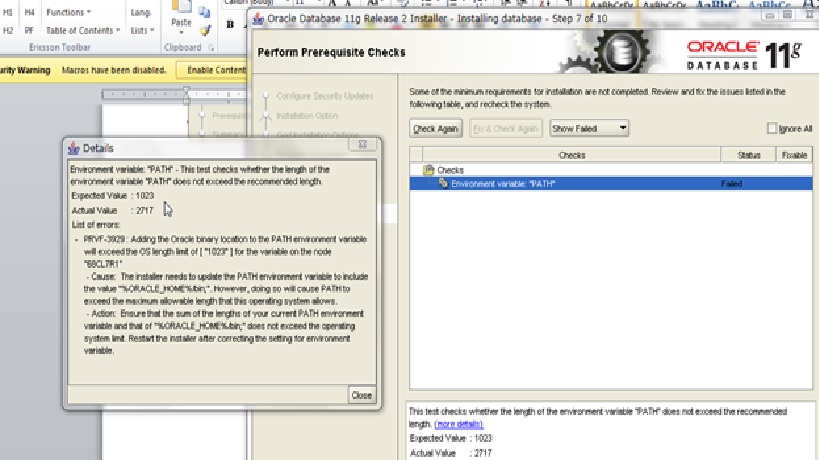Click the Oracle Installer title bar icon
The height and width of the screenshot is (460, 819).
point(258,18)
